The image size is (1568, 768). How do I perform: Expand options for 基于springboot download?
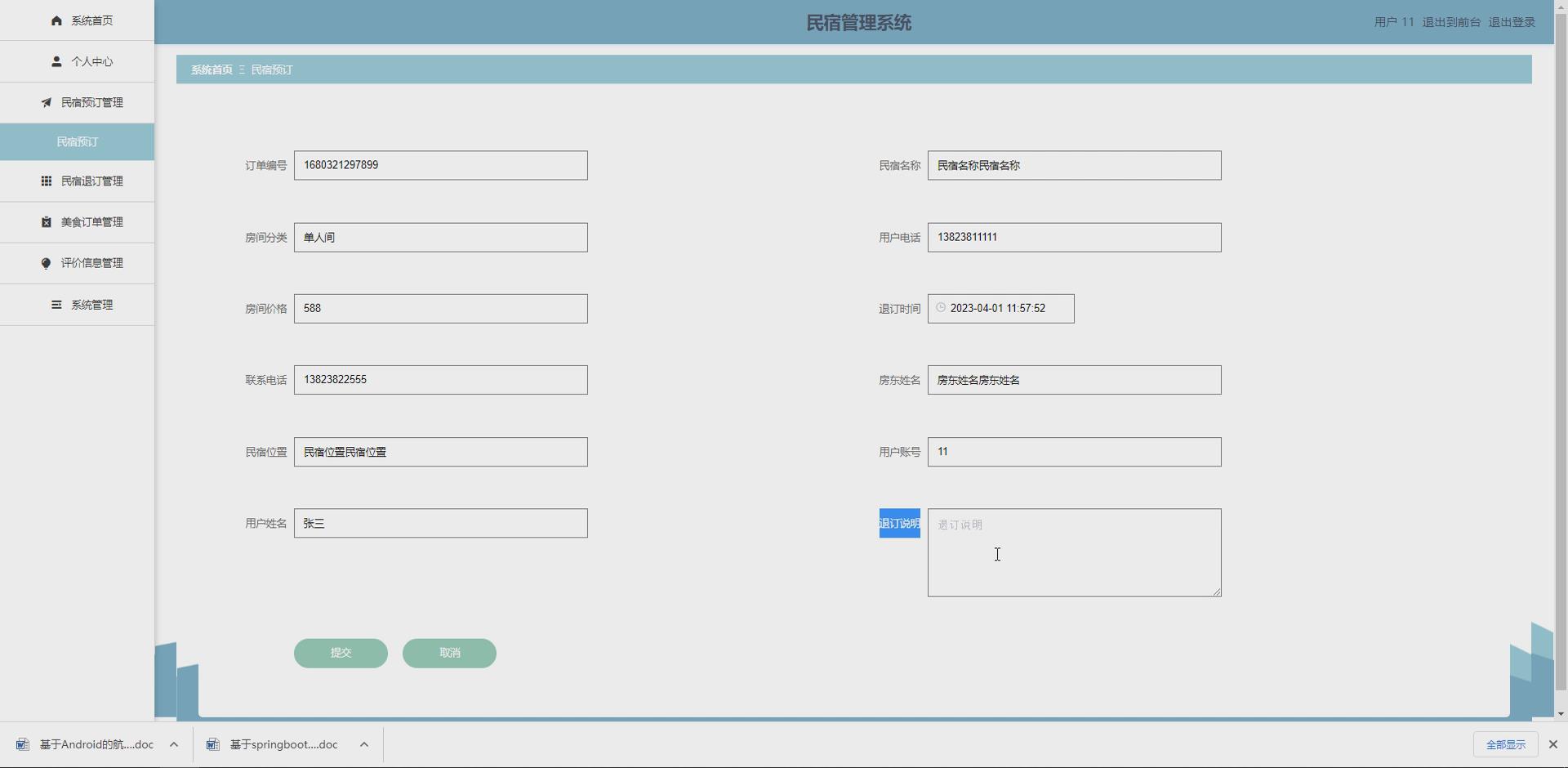(x=364, y=744)
